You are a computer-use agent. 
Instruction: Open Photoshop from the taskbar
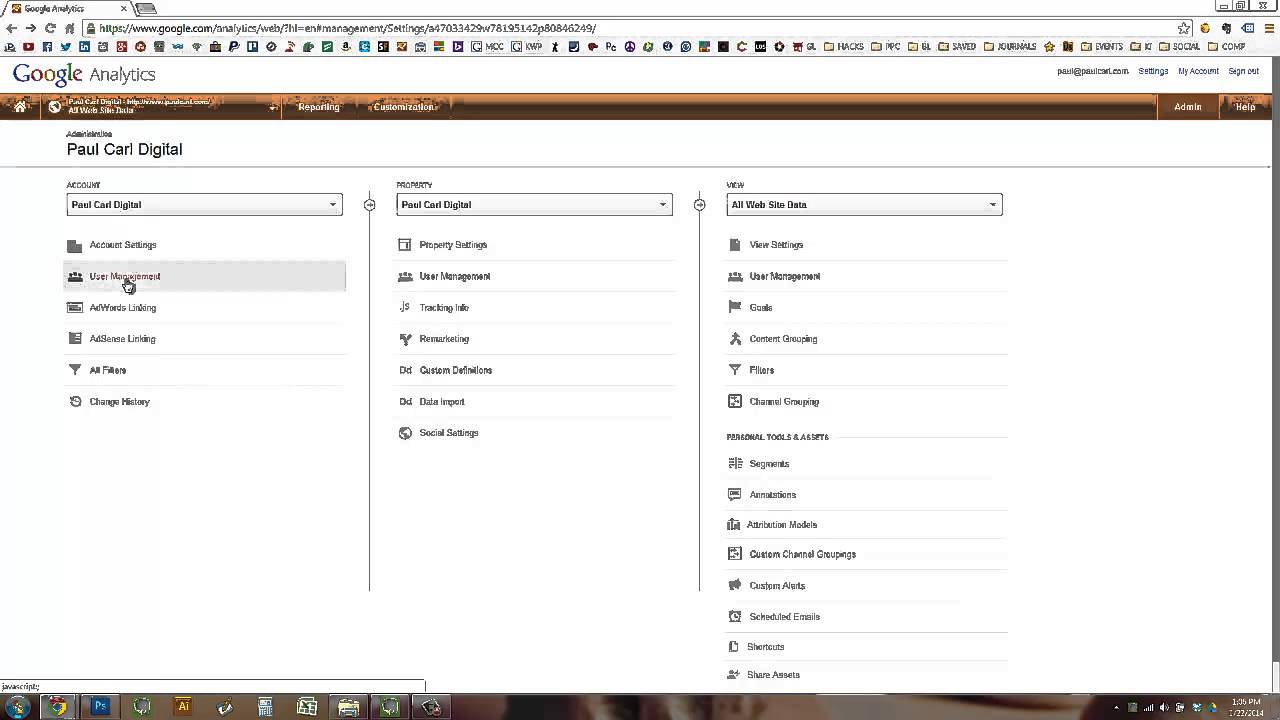pos(100,706)
